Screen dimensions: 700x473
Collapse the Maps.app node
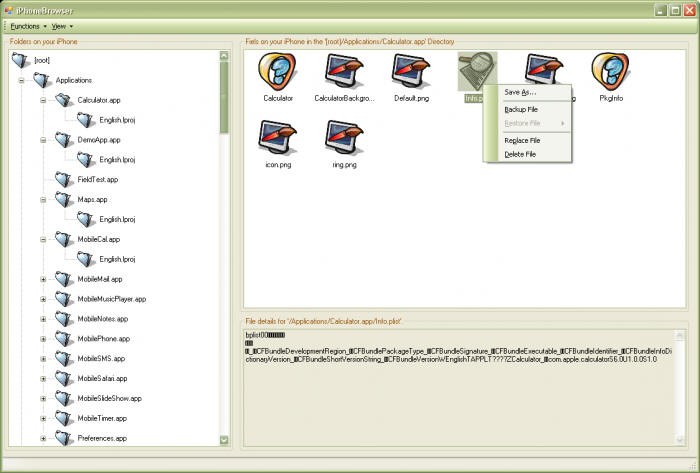pos(43,200)
